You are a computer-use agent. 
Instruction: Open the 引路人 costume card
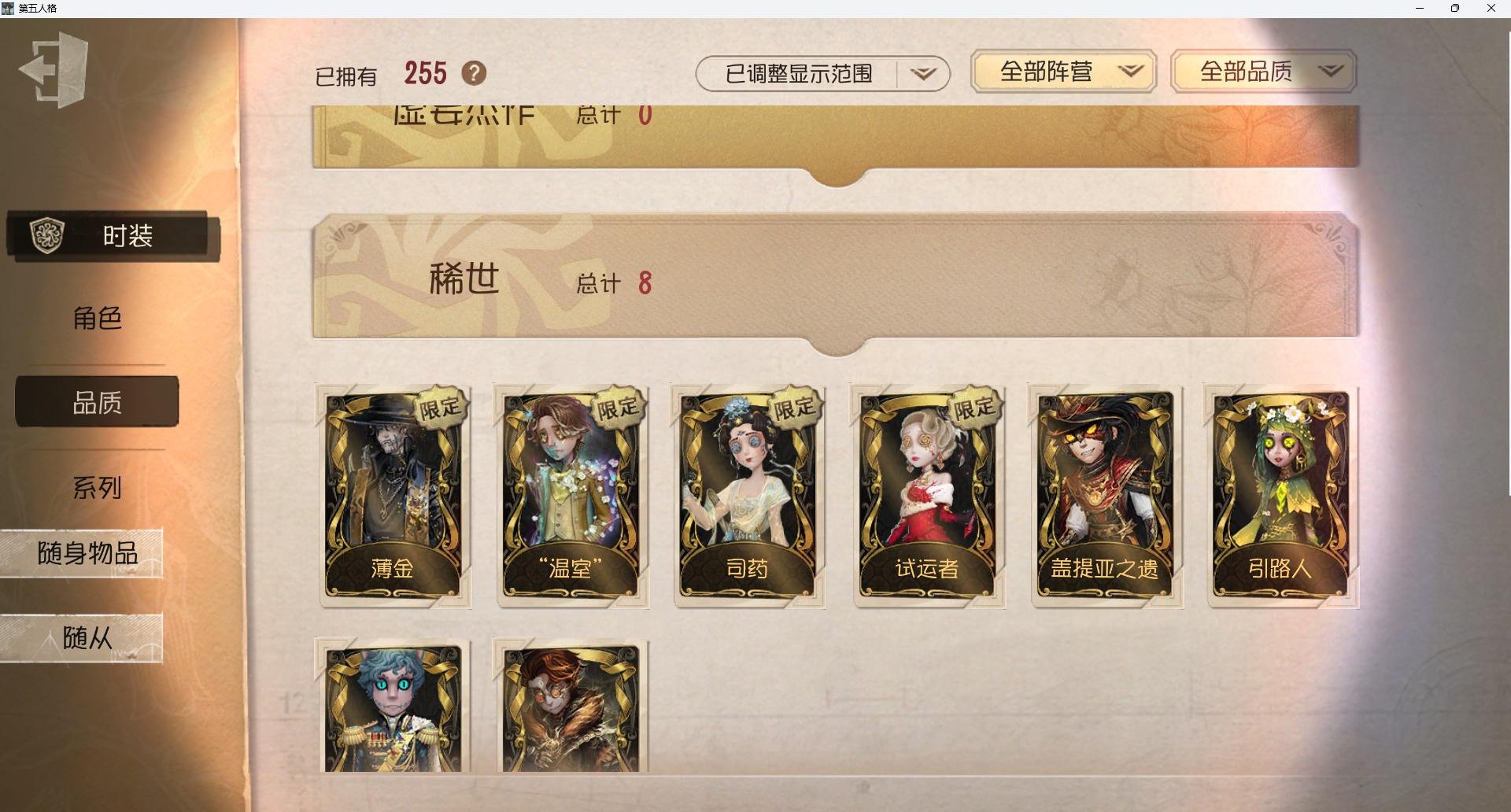[1281, 496]
